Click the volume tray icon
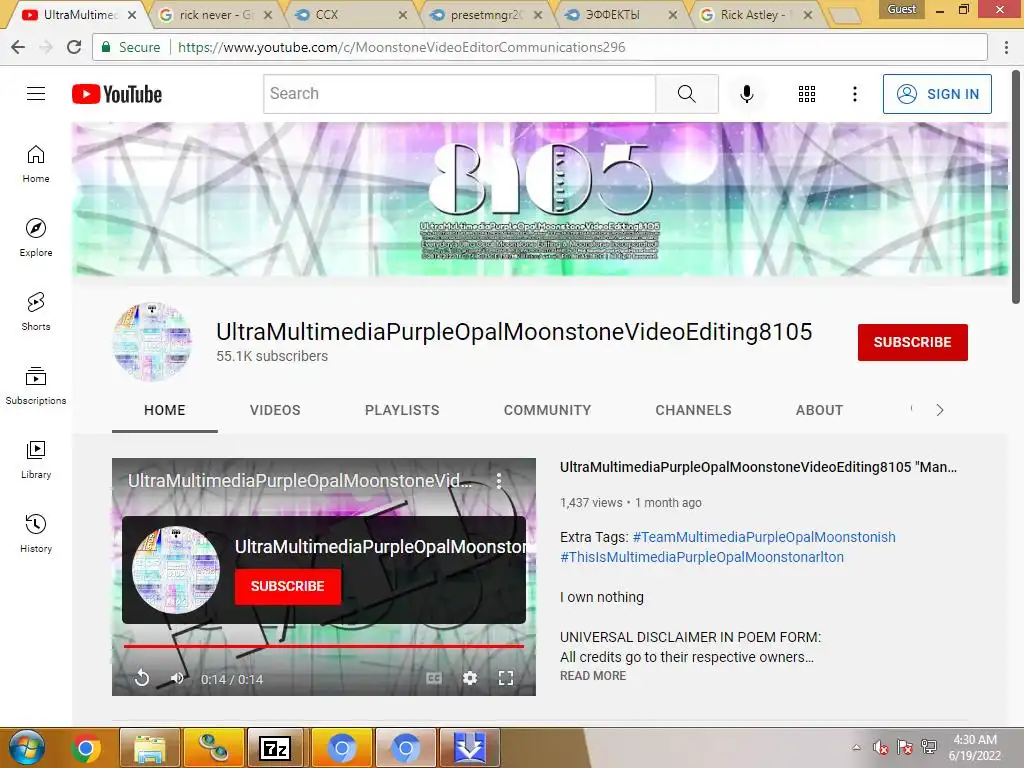This screenshot has height=768, width=1024. [x=880, y=747]
